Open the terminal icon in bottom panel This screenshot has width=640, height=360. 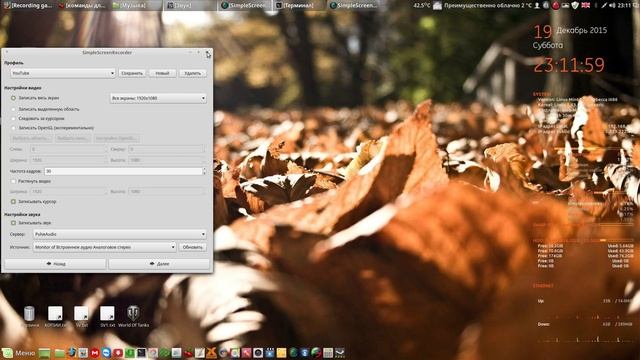tap(141, 353)
